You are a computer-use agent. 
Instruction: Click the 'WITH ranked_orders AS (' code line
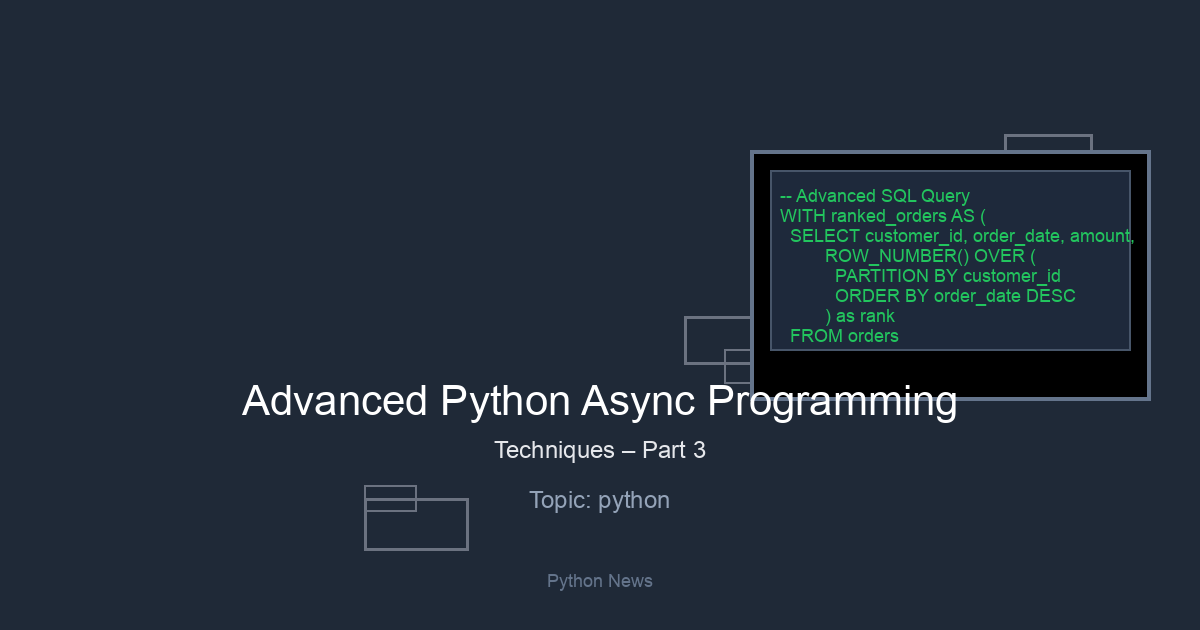coord(882,216)
